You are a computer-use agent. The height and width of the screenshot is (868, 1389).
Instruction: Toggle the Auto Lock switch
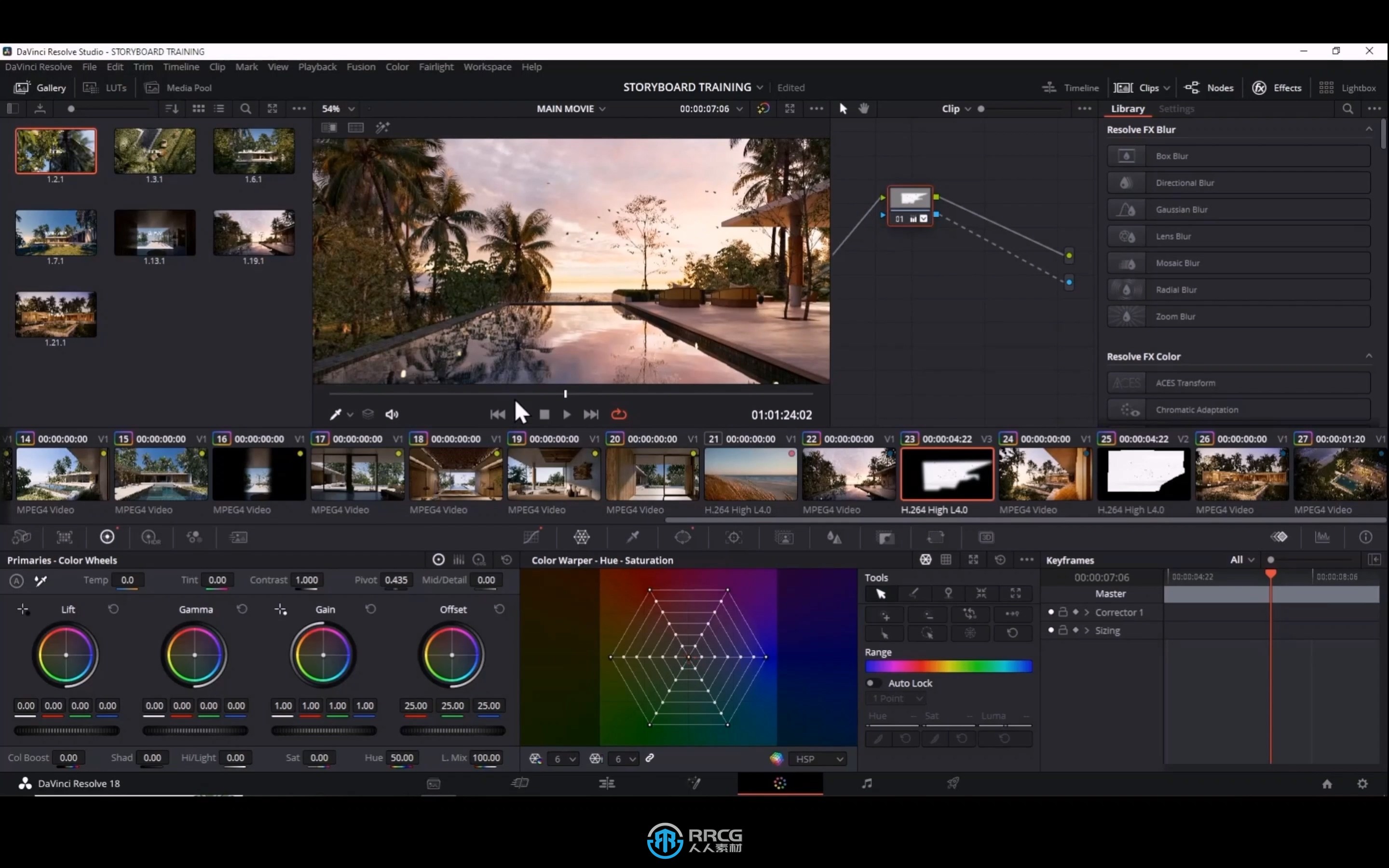[873, 683]
